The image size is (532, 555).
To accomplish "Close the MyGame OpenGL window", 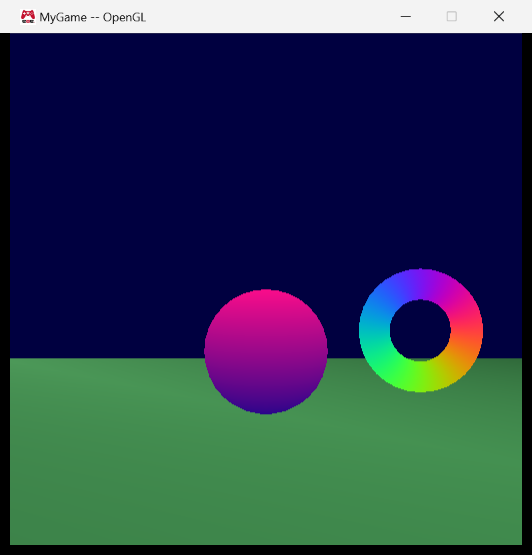I will (499, 16).
